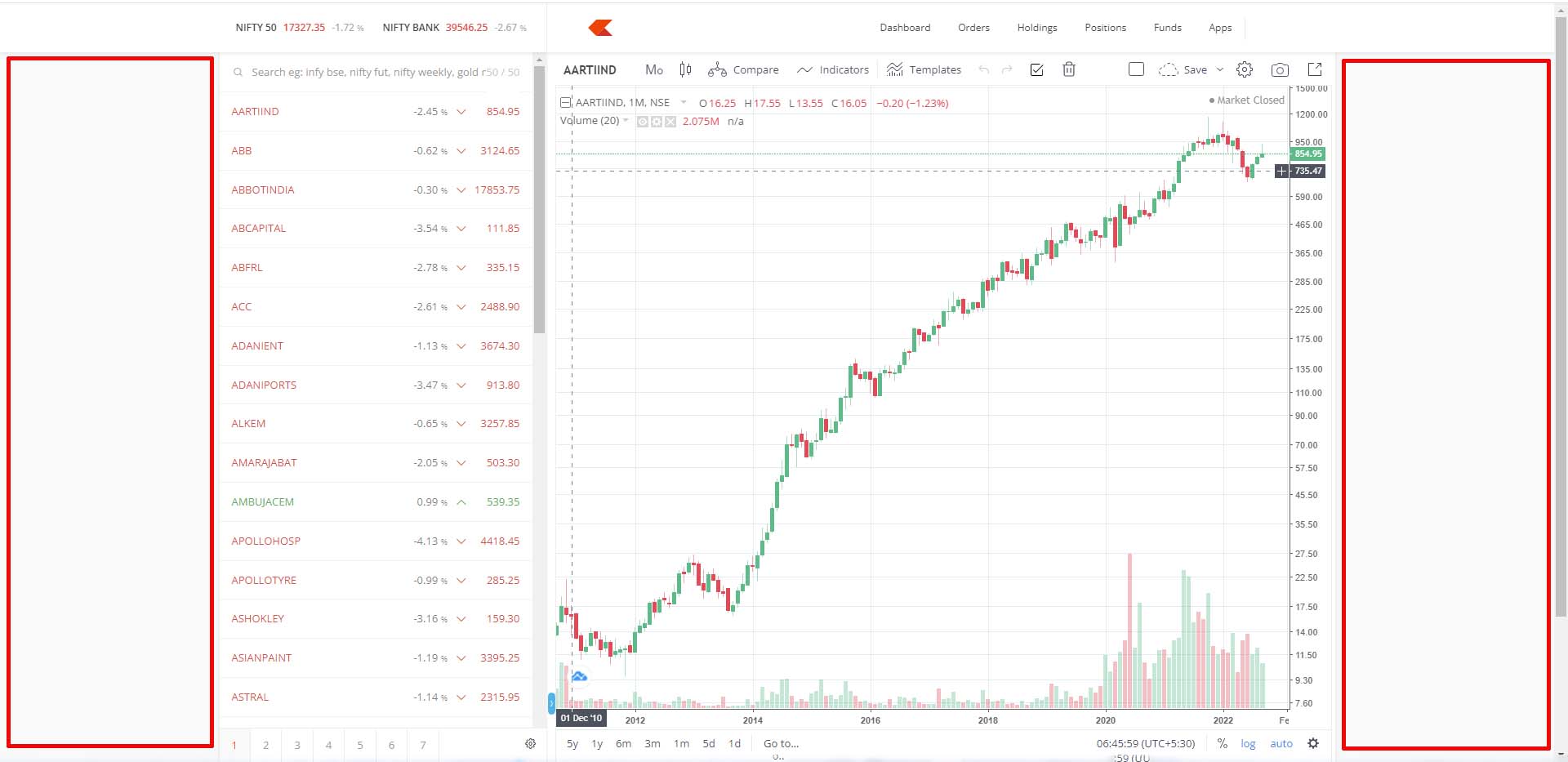1568x762 pixels.
Task: Click the blue sidebar expand handle
Action: [x=551, y=702]
